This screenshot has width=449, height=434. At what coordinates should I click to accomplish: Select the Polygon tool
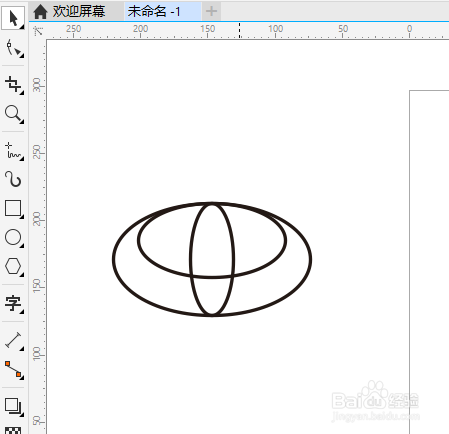click(13, 266)
